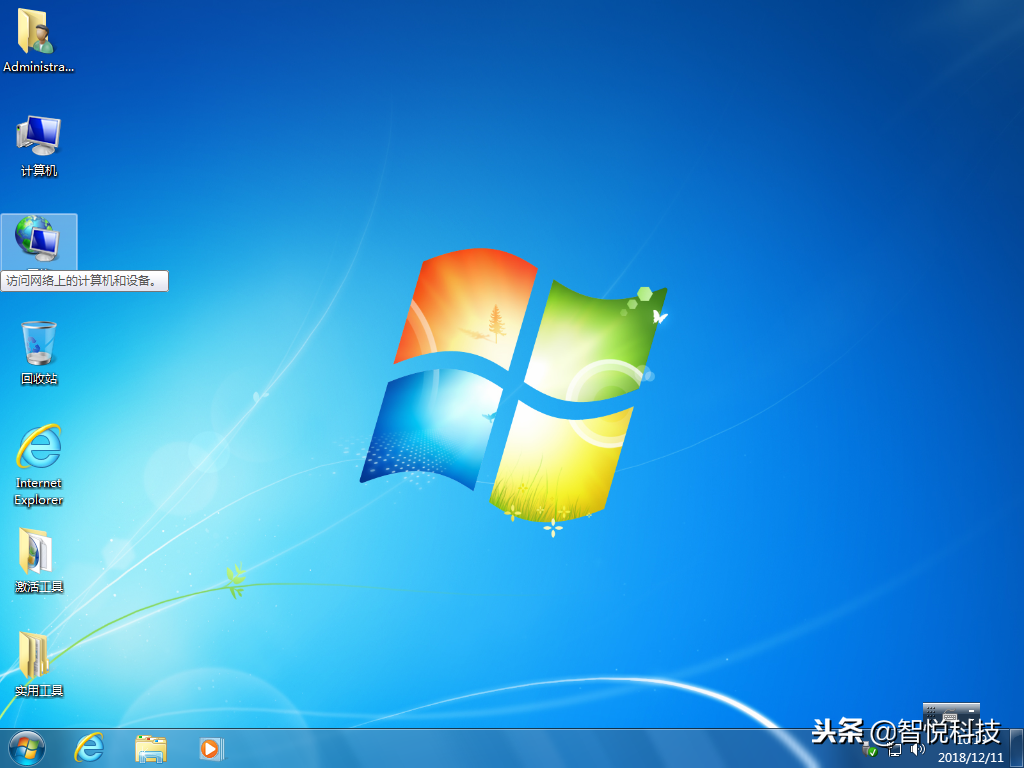1024x768 pixels.
Task: Launch Internet Explorer from the taskbar
Action: [89, 750]
